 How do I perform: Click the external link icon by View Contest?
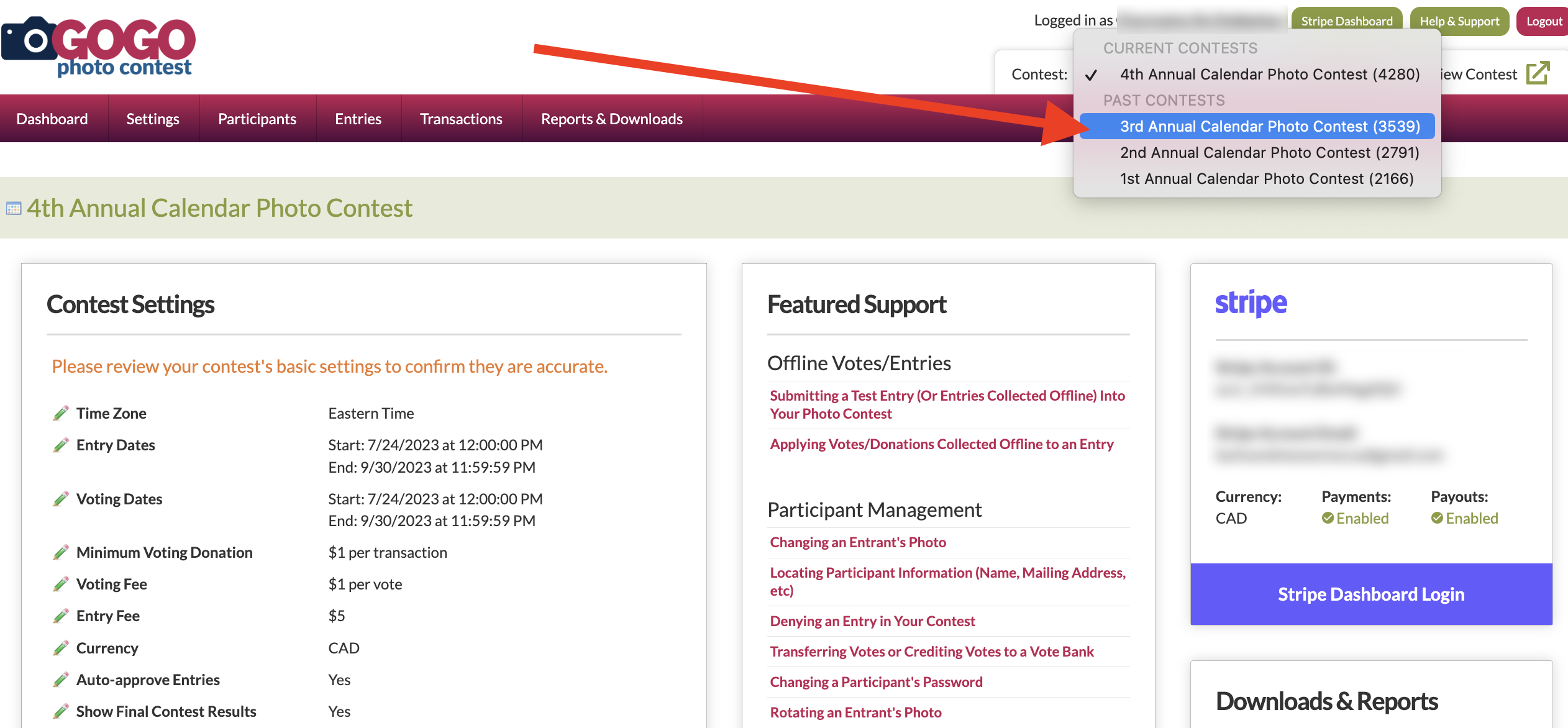1538,73
